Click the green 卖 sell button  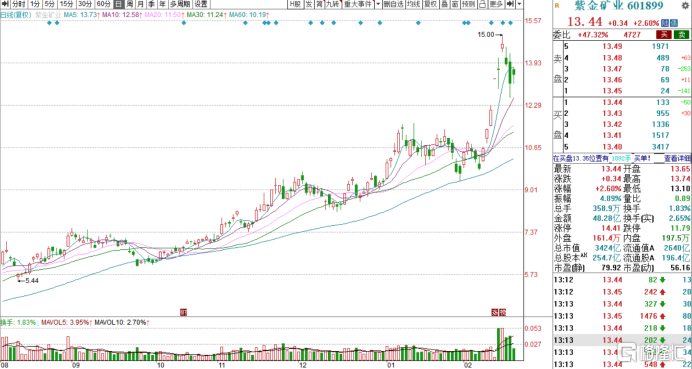(682, 35)
